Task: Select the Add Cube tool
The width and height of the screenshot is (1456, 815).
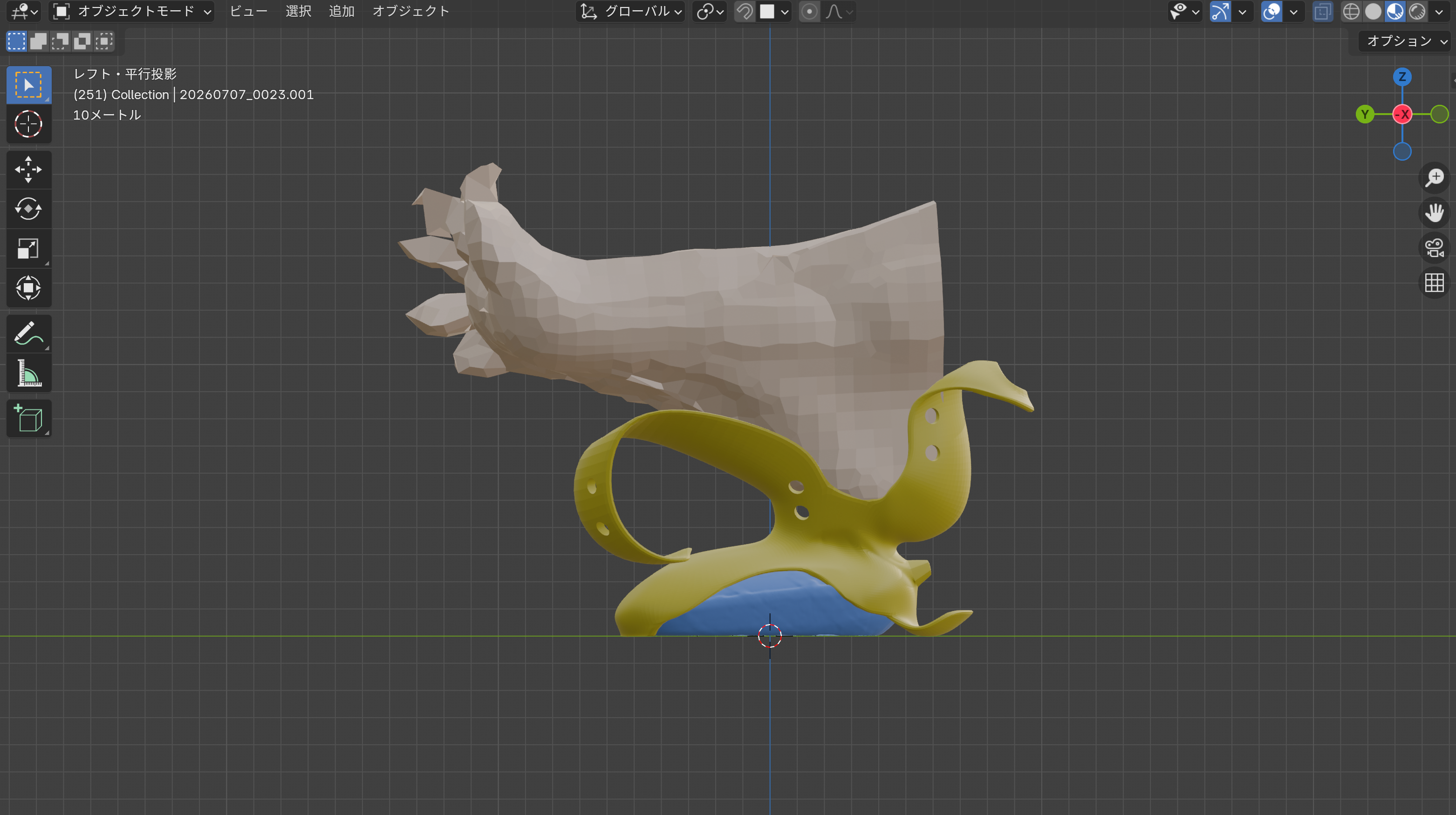Action: point(28,419)
